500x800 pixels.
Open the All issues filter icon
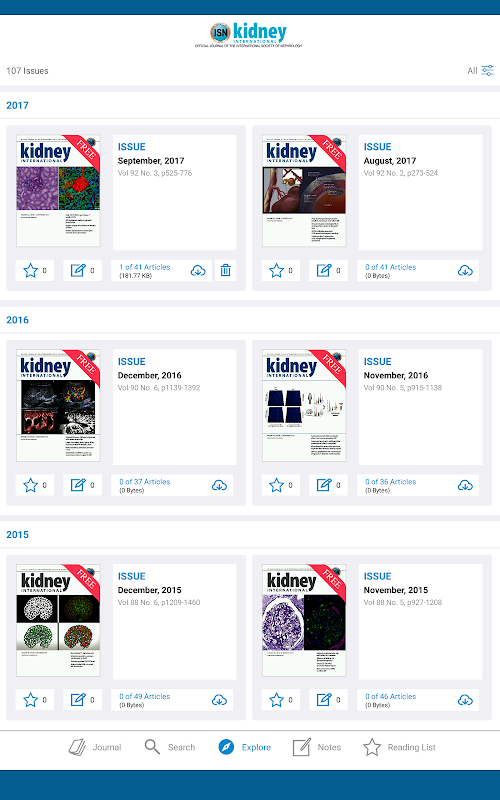[x=487, y=70]
